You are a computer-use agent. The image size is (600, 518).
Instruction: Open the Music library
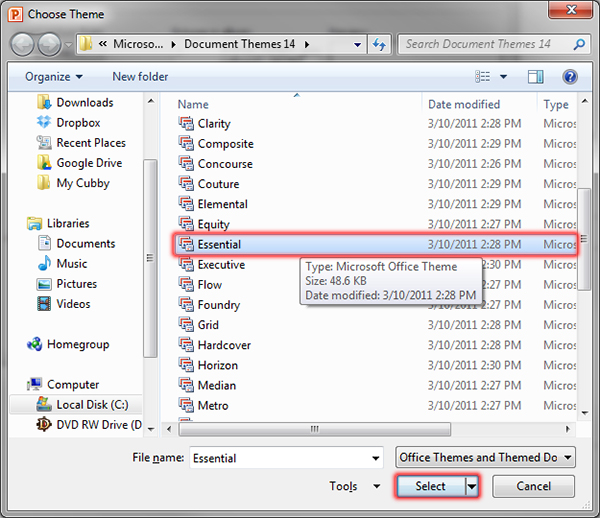pyautogui.click(x=63, y=264)
